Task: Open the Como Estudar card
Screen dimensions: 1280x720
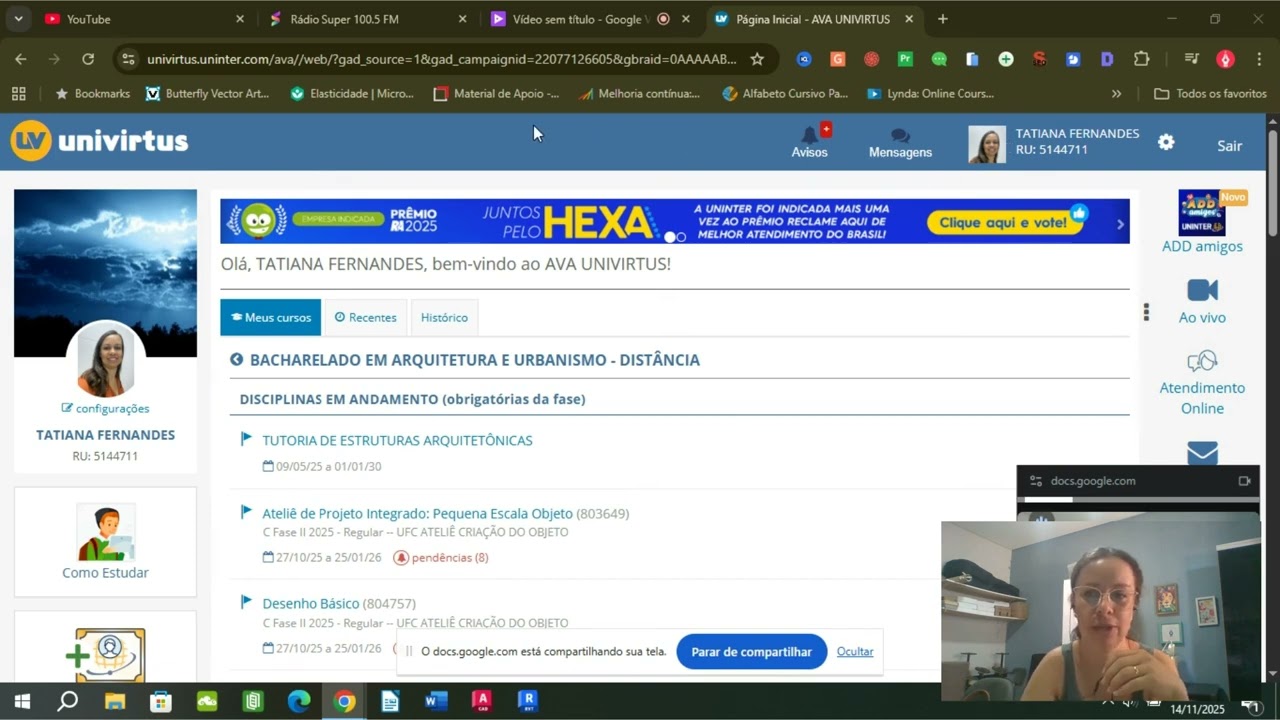Action: coord(105,542)
